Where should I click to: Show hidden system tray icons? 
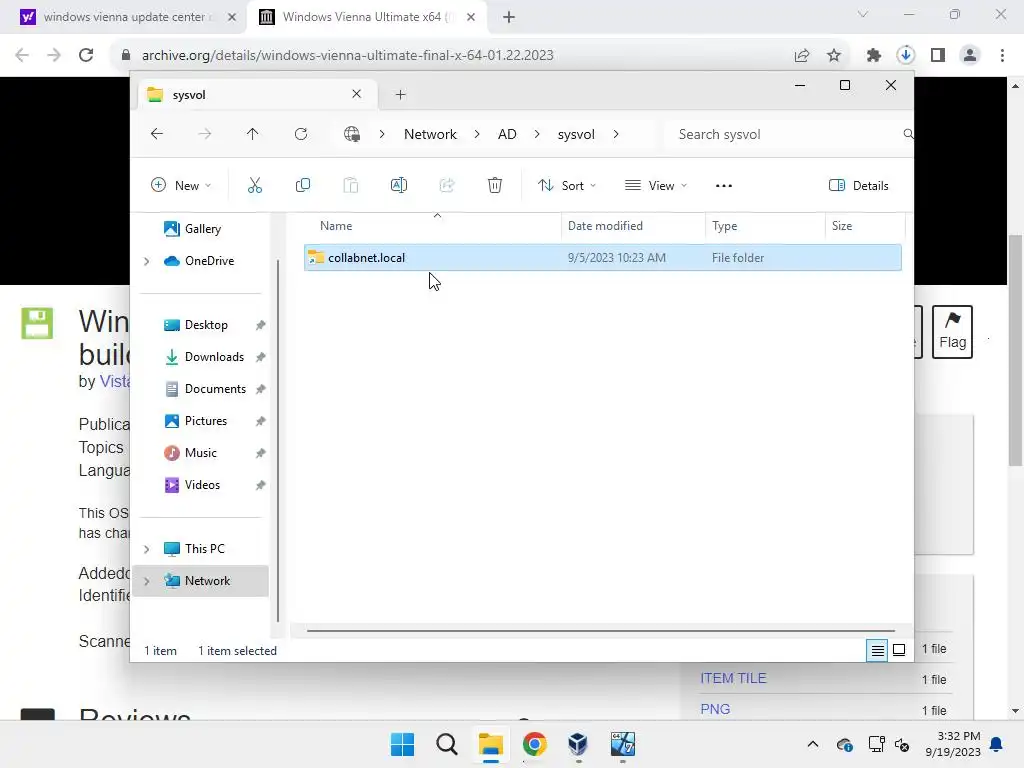pos(812,744)
